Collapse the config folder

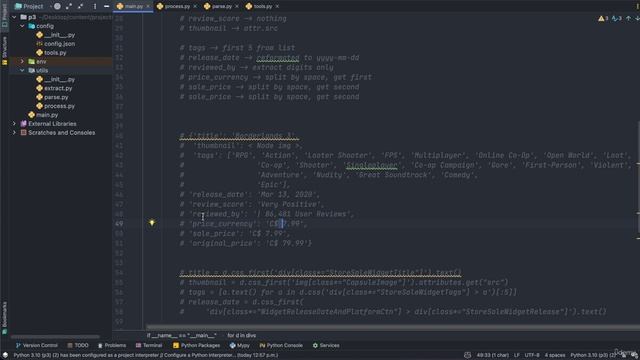click(x=22, y=26)
